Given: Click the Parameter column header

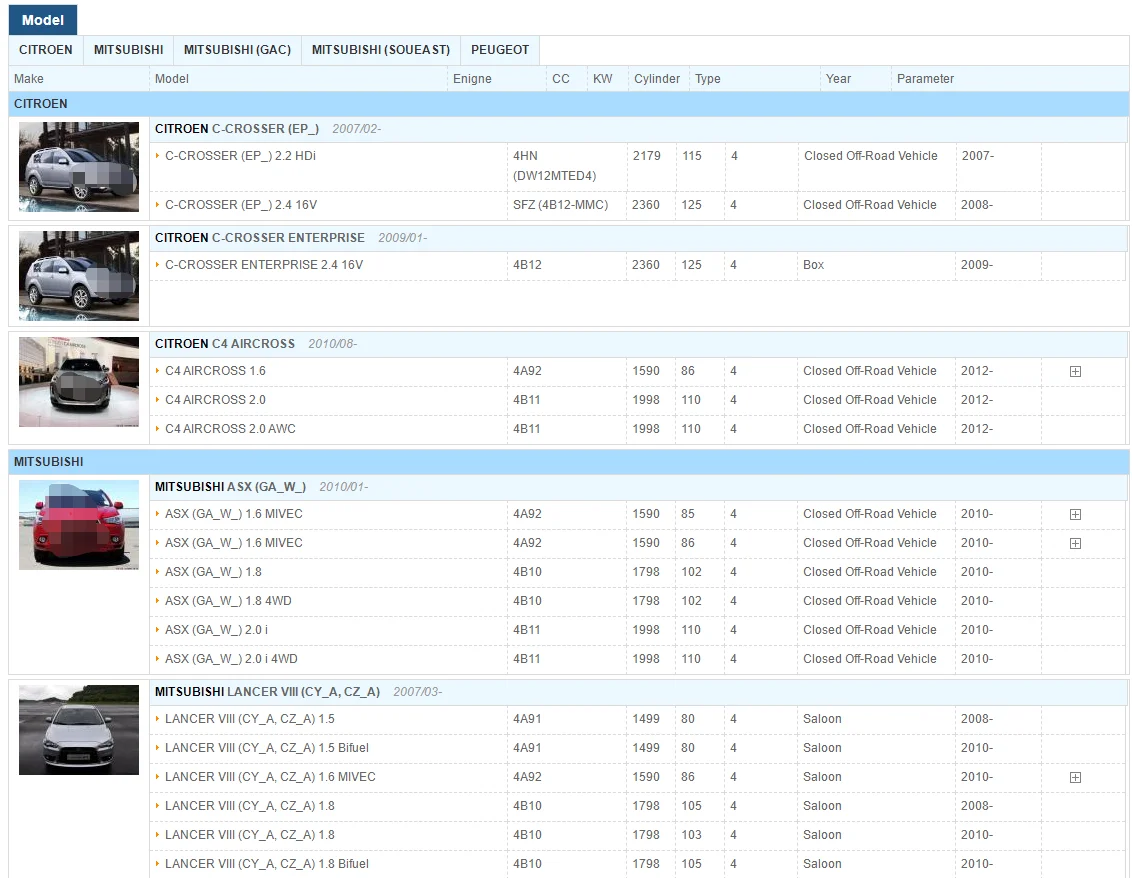Looking at the screenshot, I should pyautogui.click(x=926, y=79).
